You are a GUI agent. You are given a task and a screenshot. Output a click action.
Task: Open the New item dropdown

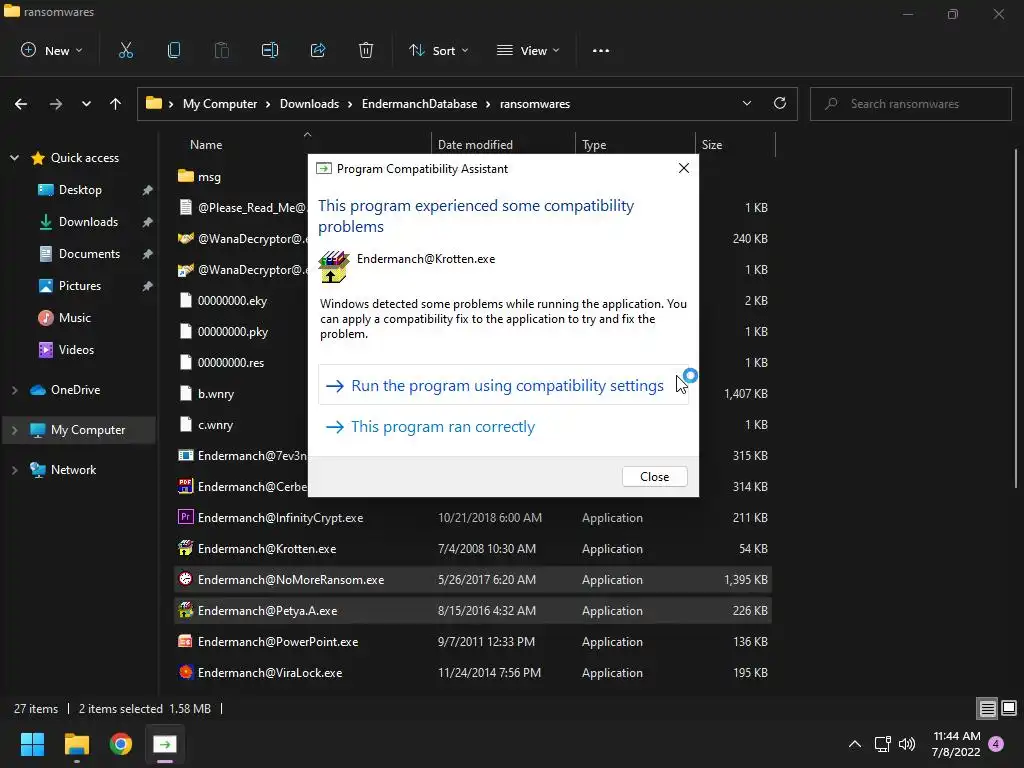[52, 50]
